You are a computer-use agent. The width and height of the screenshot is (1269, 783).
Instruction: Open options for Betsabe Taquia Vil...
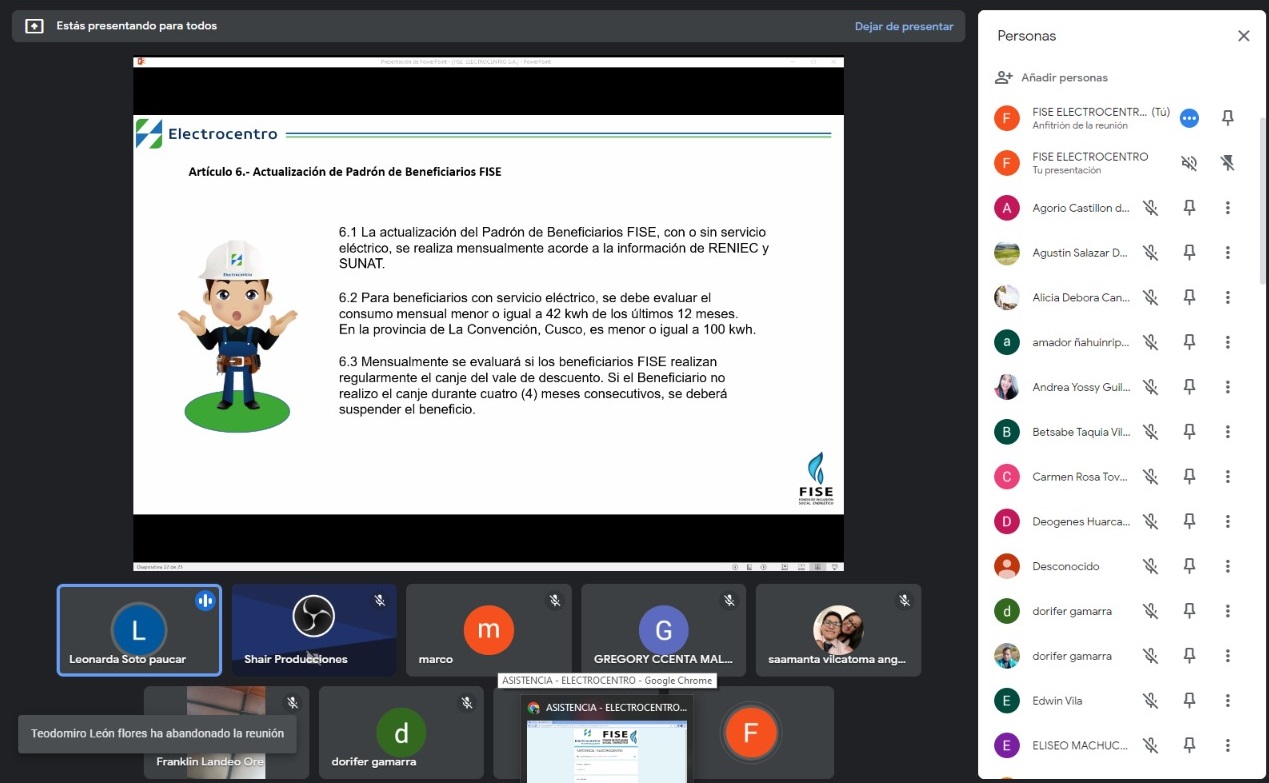1228,432
